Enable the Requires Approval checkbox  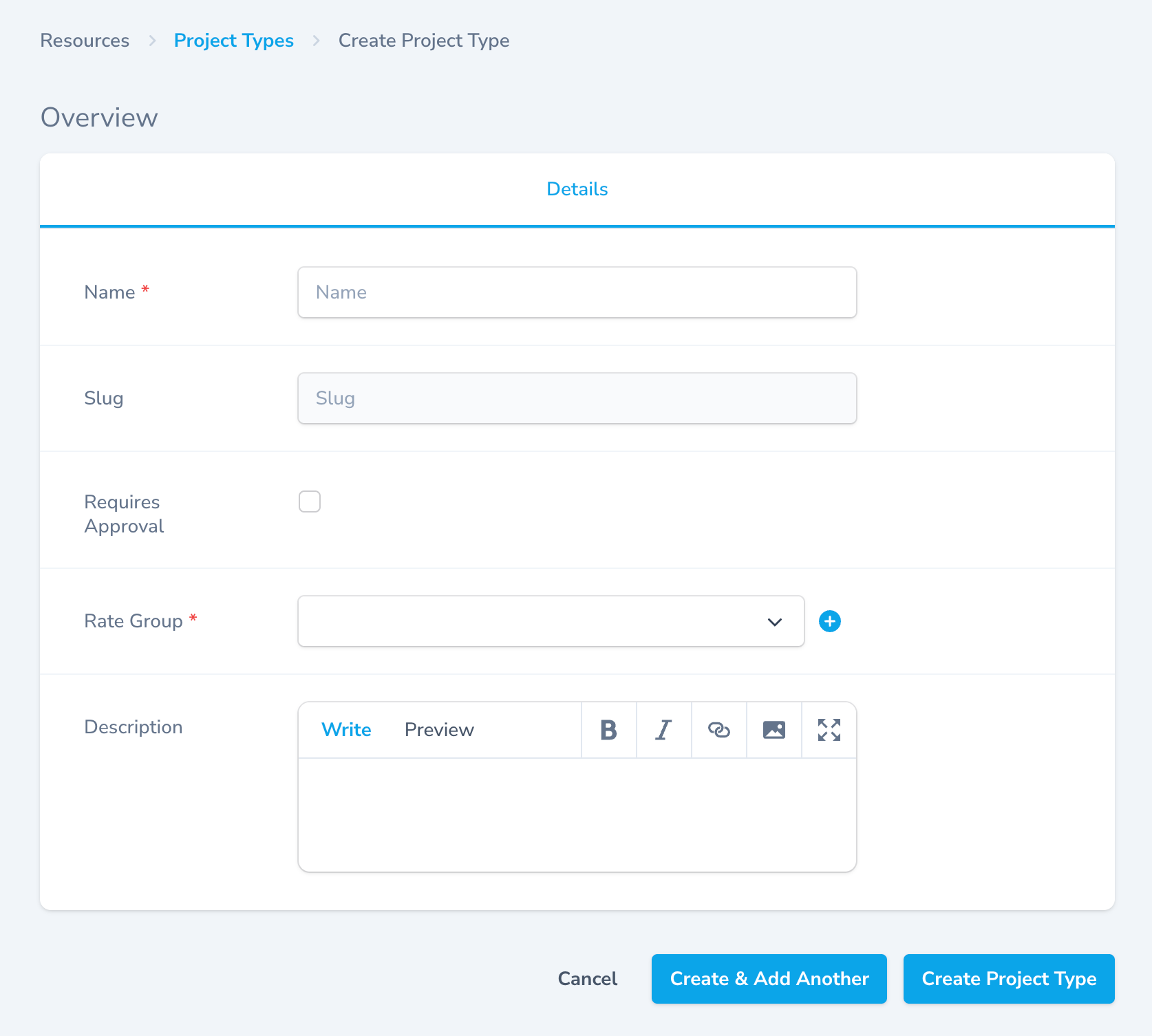click(x=310, y=501)
